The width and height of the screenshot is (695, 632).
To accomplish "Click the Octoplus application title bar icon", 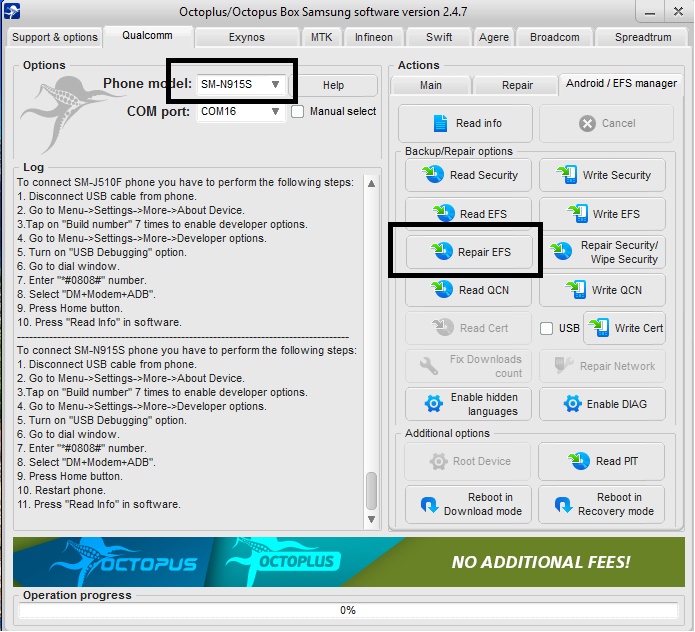I will point(12,11).
